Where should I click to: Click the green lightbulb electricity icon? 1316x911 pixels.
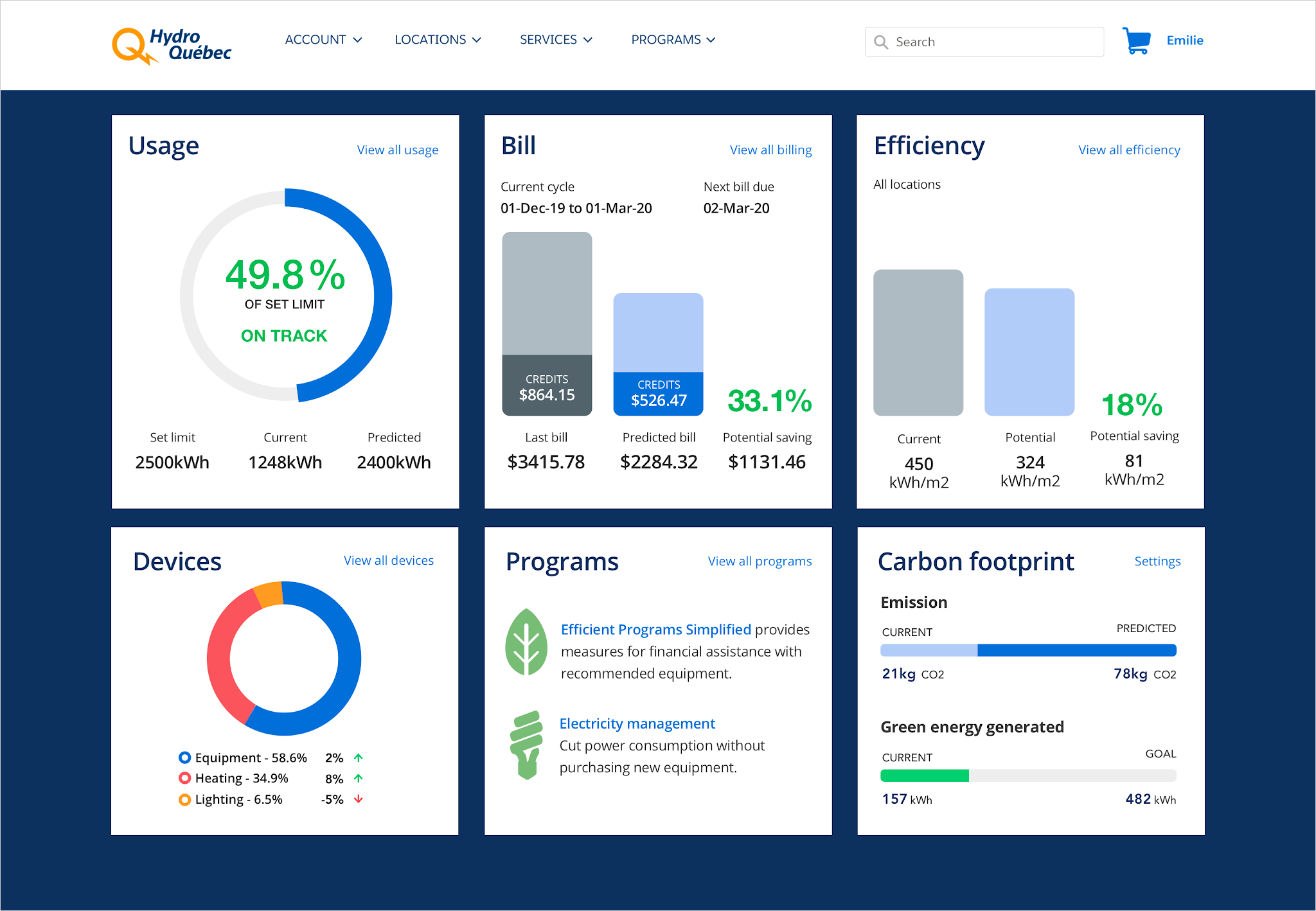(x=526, y=745)
